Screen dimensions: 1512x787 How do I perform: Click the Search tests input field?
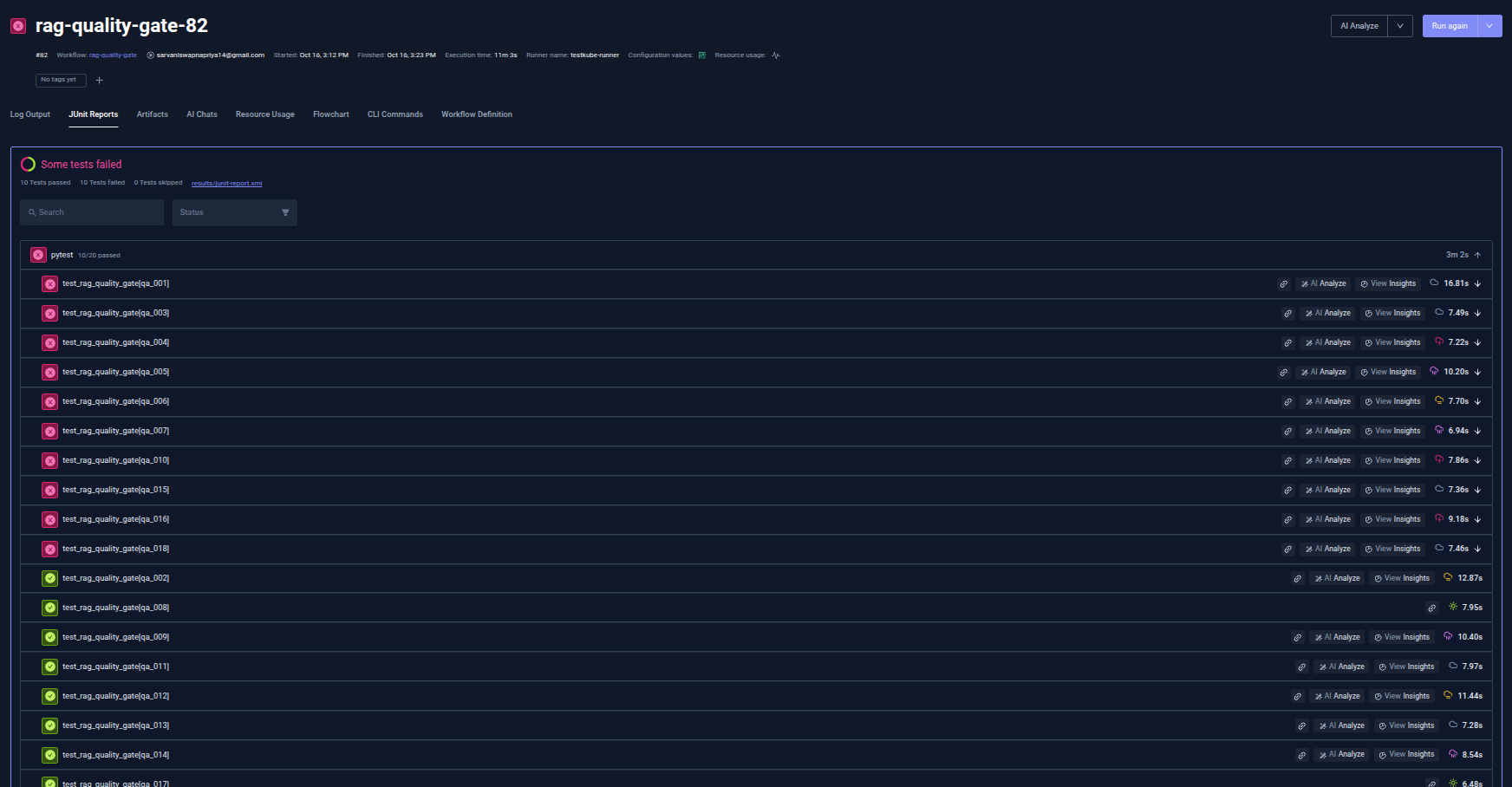92,212
